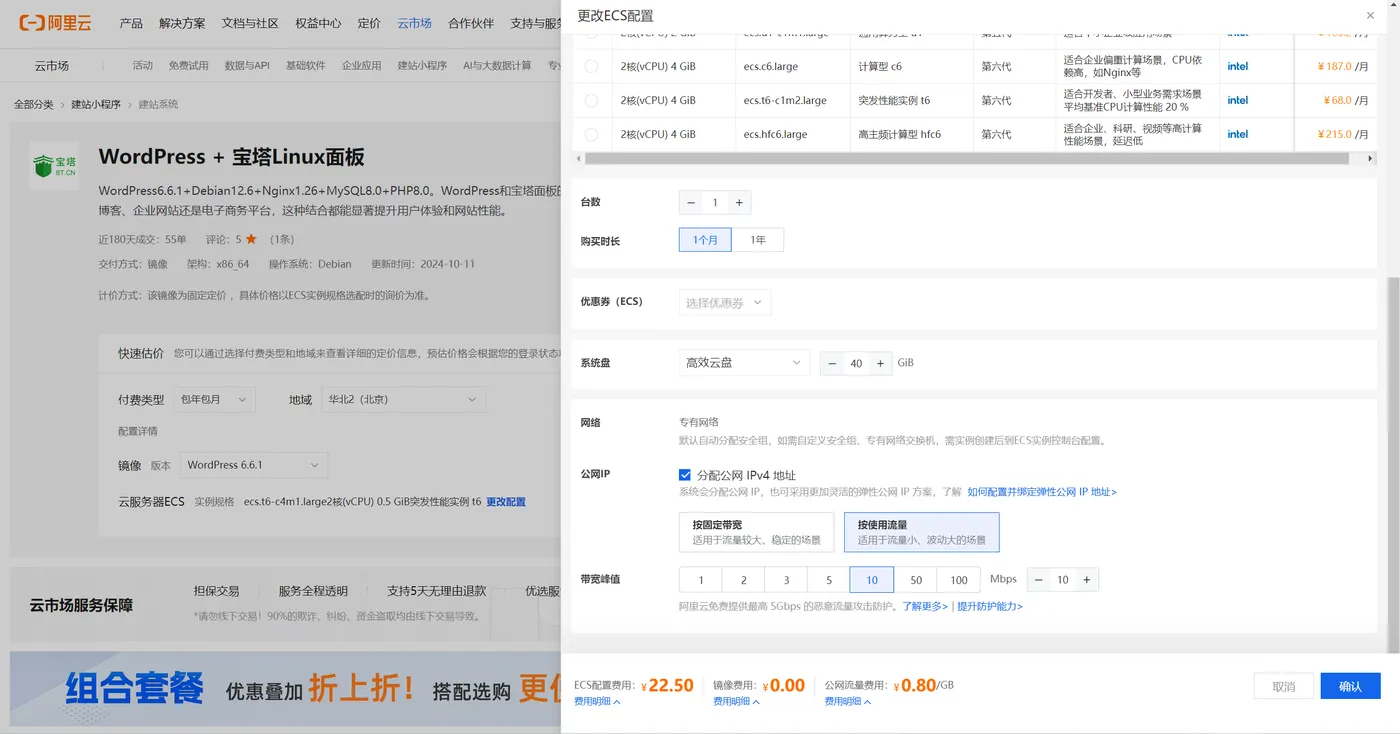Click the 更改配置 link
Image resolution: width=1400 pixels, height=734 pixels.
[x=506, y=502]
